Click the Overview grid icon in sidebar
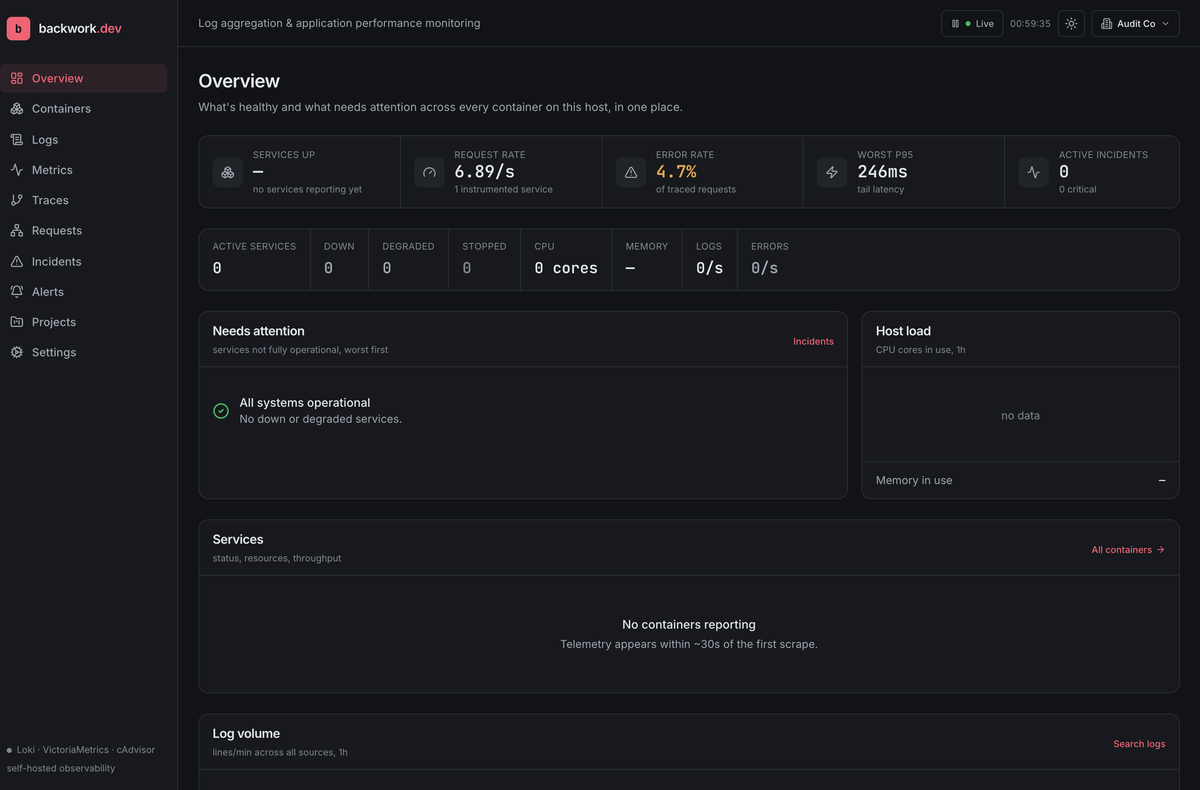 [17, 78]
